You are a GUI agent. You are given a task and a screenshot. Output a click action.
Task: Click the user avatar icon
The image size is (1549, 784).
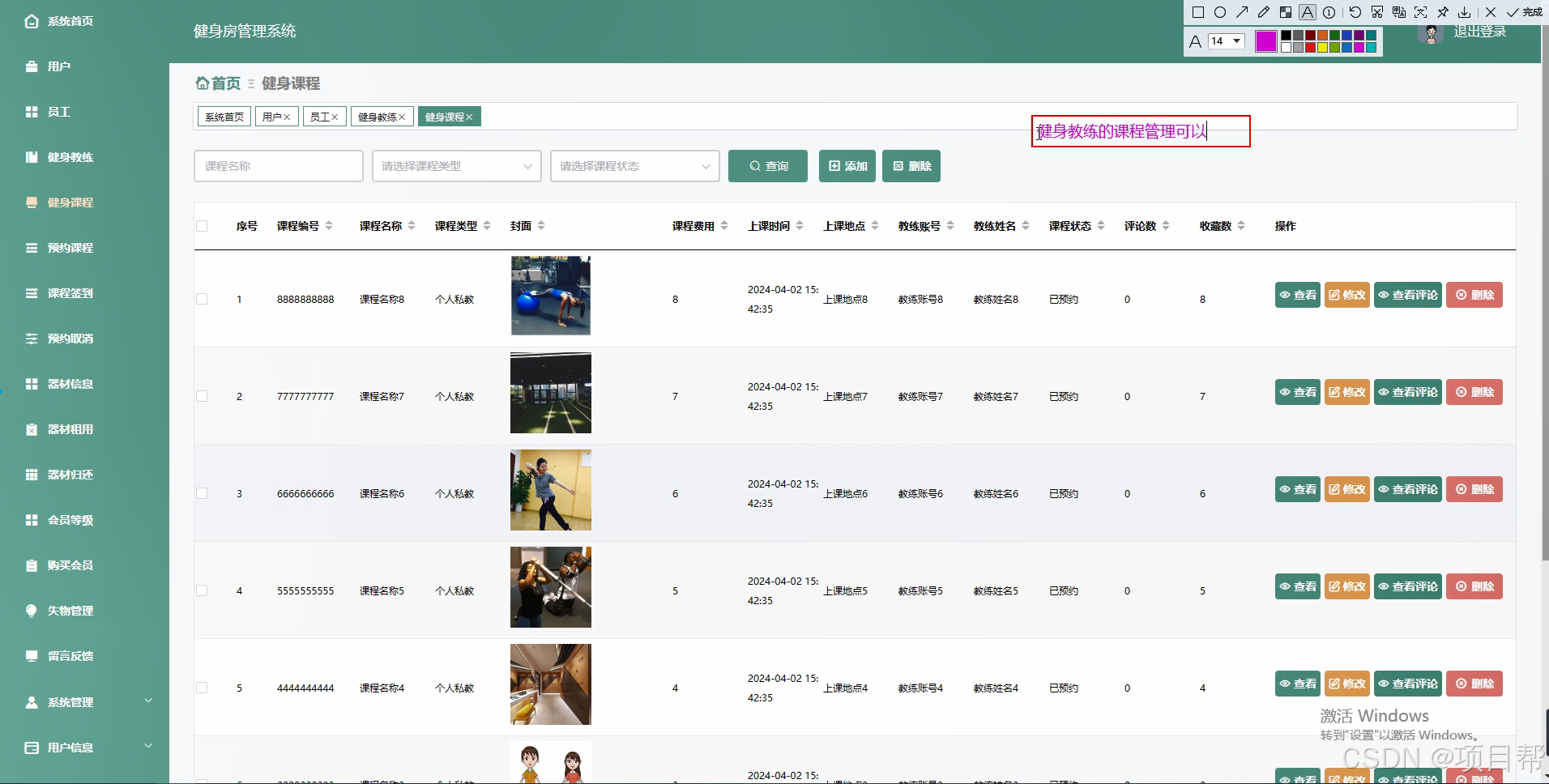pos(1431,34)
